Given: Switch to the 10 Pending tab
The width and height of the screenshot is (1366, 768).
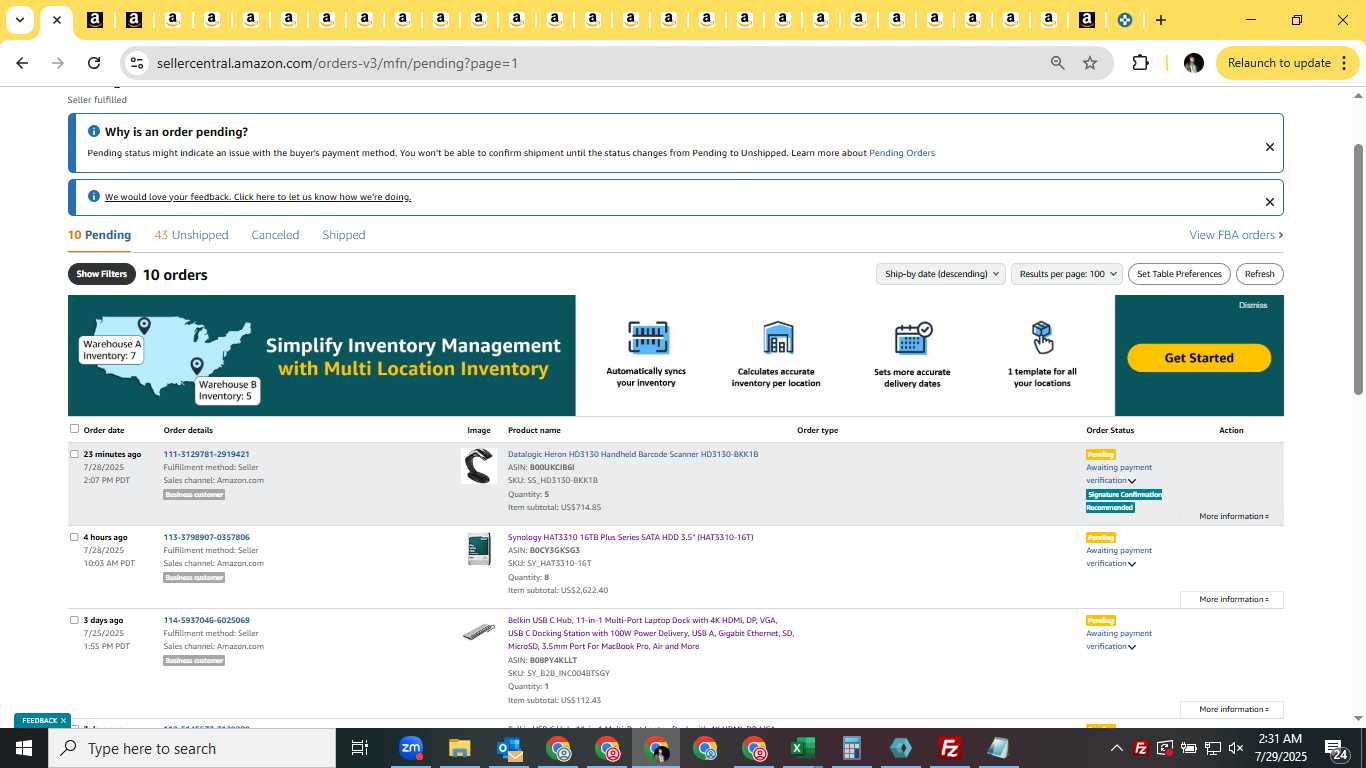Looking at the screenshot, I should click(x=99, y=235).
